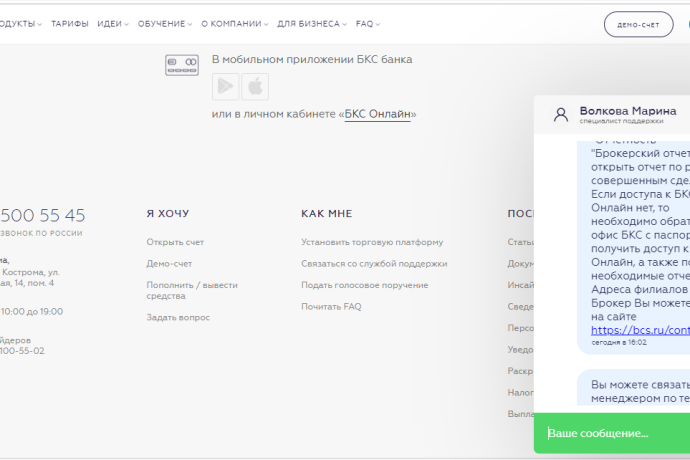Follow the bcs.ru link in chat

[640, 330]
